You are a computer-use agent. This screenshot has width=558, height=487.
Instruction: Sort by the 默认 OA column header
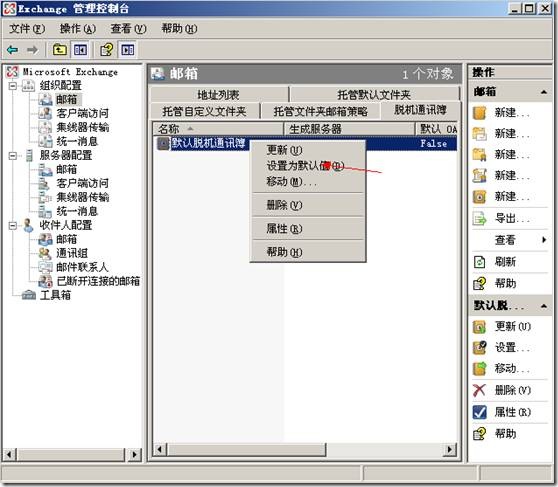click(x=437, y=129)
